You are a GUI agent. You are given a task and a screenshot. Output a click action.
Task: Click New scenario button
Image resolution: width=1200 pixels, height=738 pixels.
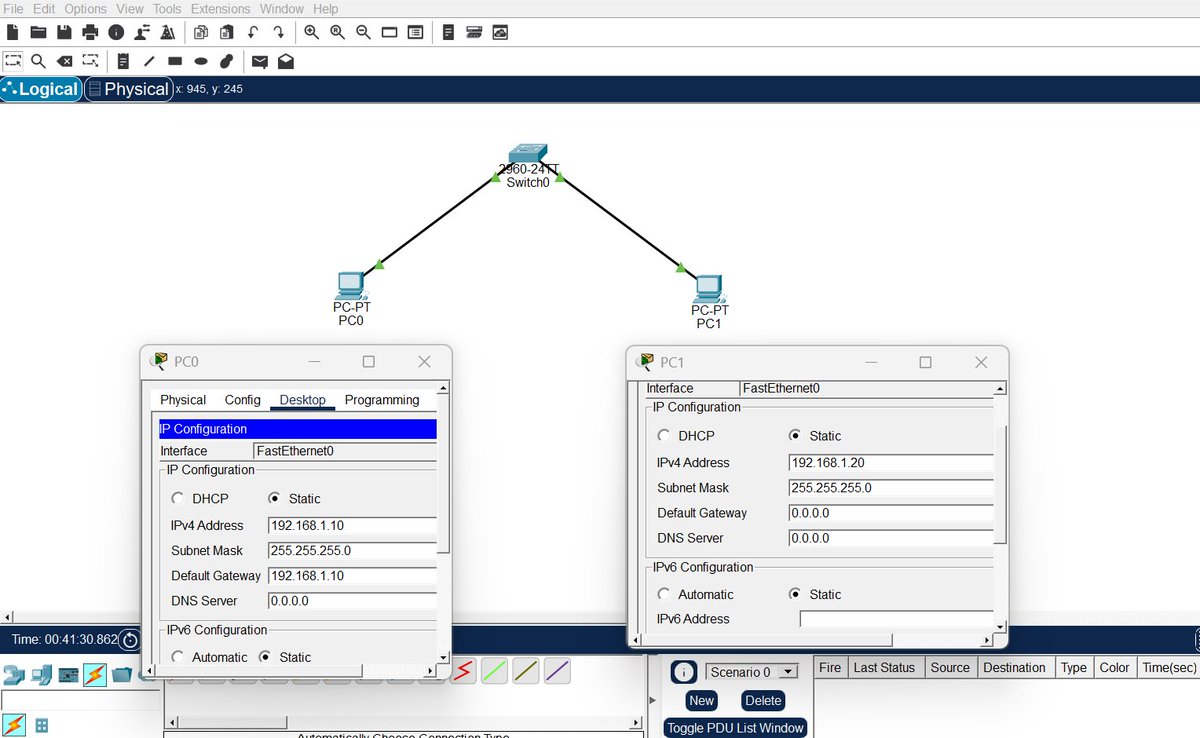click(x=702, y=701)
